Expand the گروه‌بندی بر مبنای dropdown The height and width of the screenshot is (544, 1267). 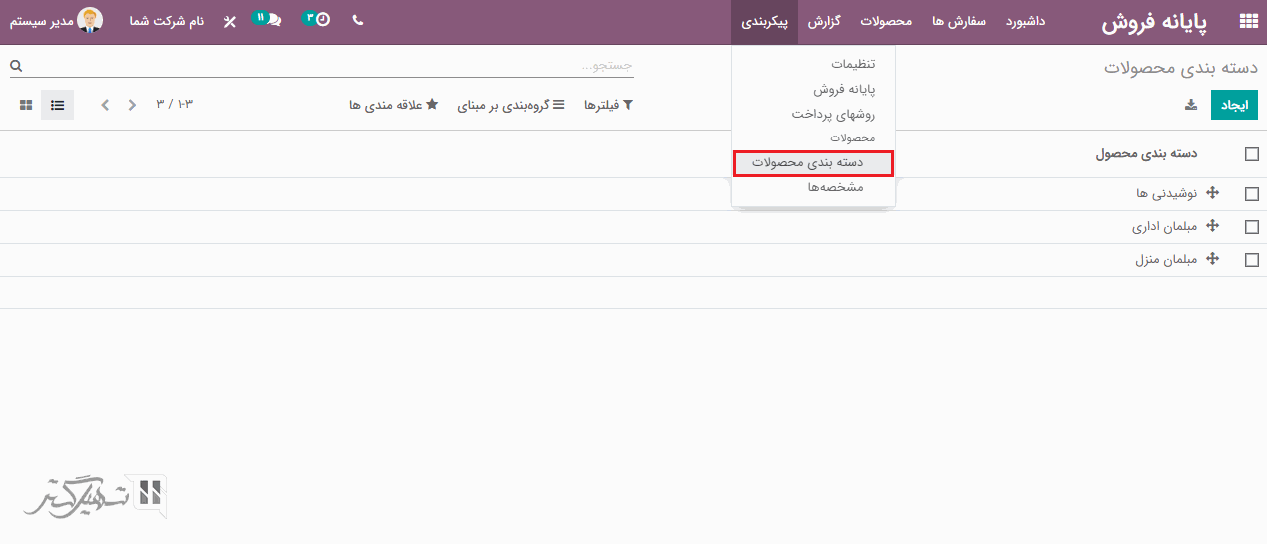(510, 105)
